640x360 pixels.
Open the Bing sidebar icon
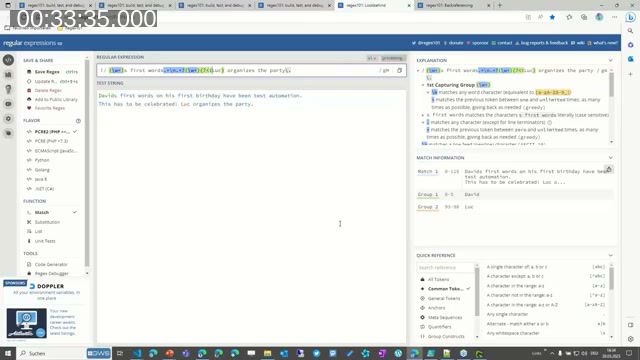(x=631, y=17)
